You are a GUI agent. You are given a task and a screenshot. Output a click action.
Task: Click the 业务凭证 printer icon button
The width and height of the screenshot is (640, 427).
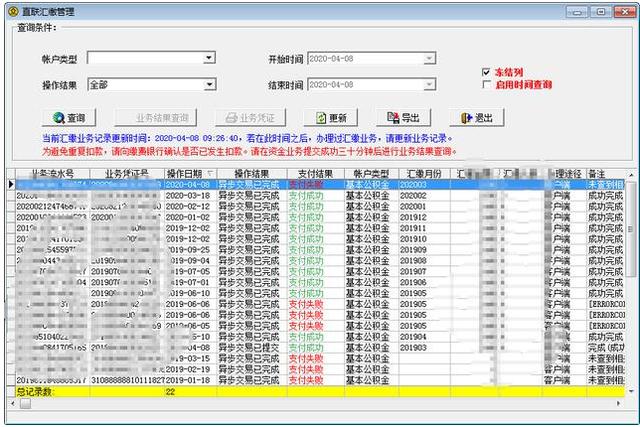250,118
